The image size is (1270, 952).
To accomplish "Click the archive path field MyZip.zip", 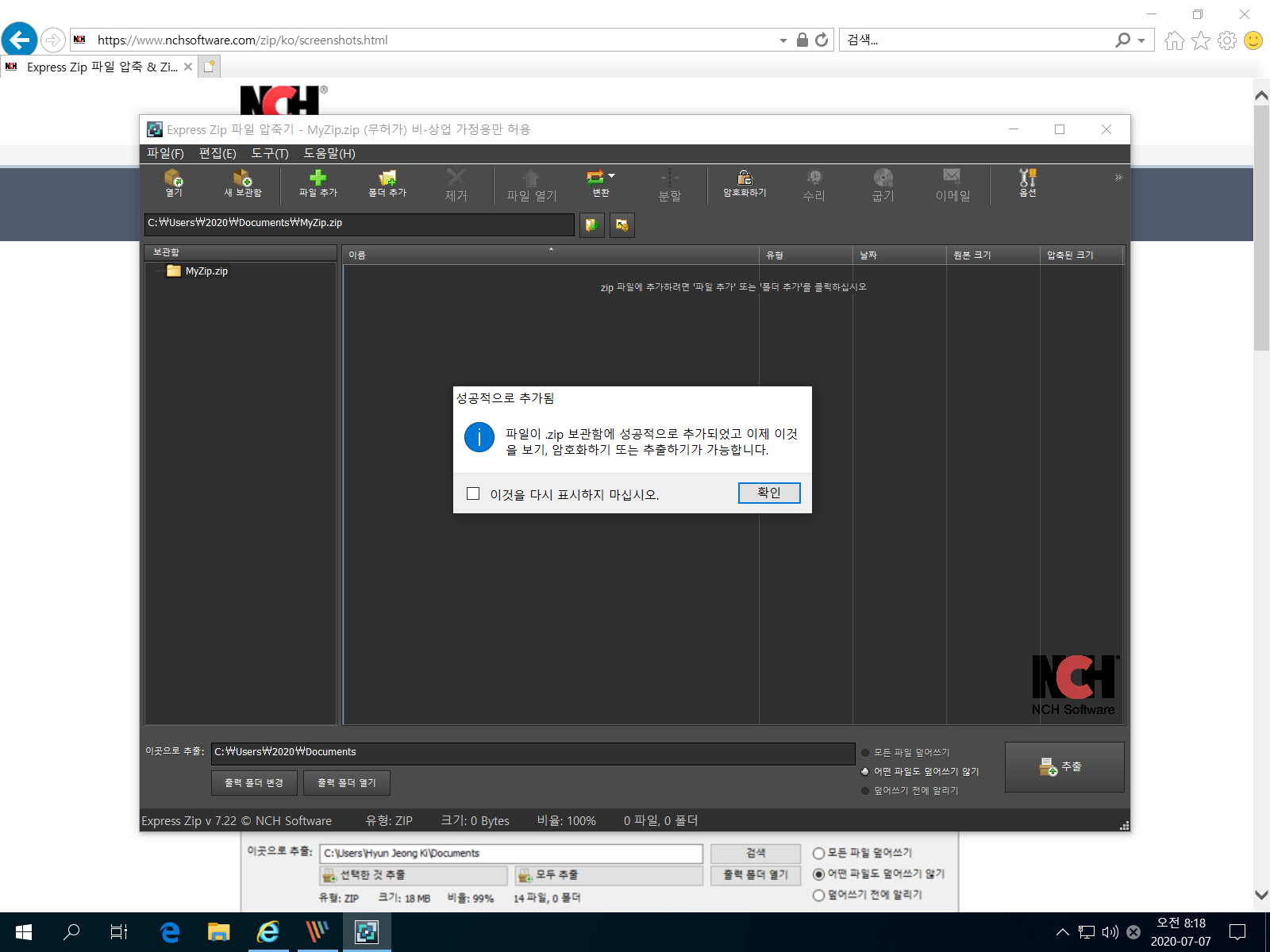I will (359, 224).
